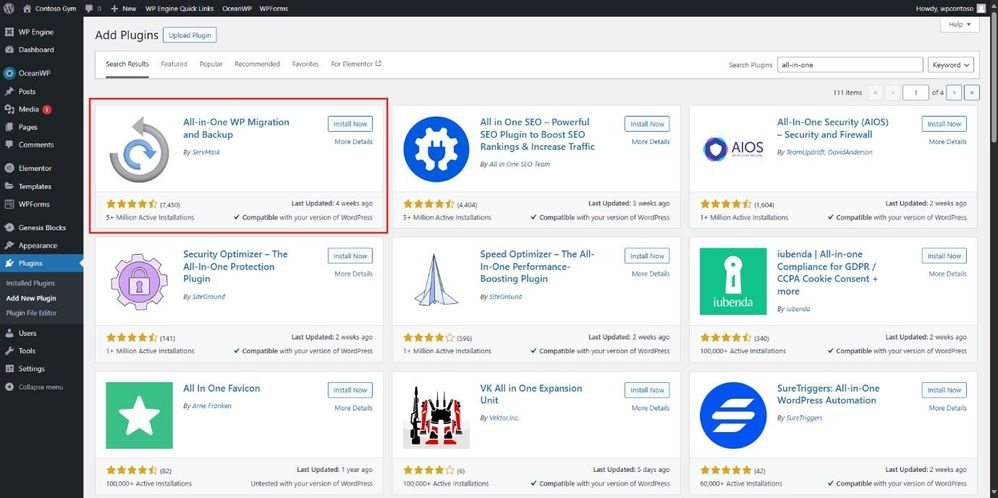The height and width of the screenshot is (498, 998).
Task: Switch to the Featured tab
Action: [x=174, y=64]
